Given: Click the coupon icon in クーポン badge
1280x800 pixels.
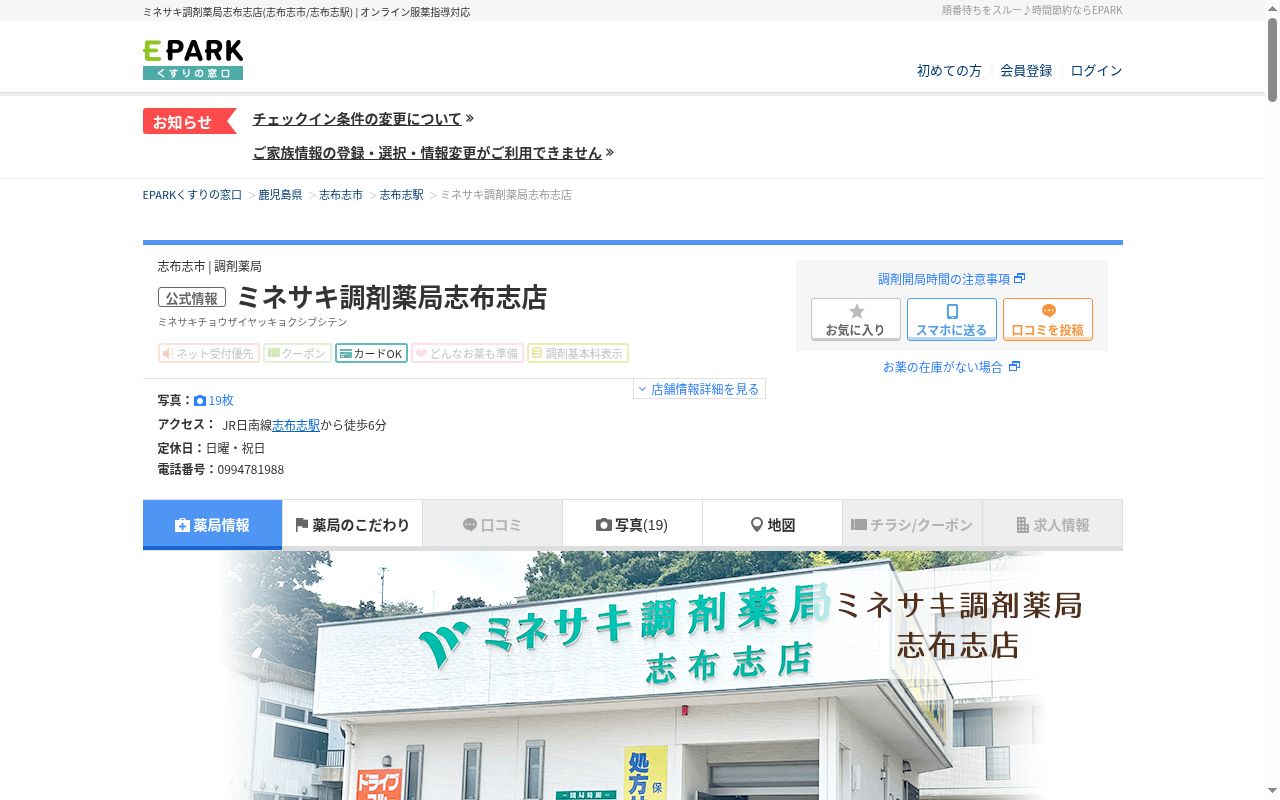Looking at the screenshot, I should point(274,353).
